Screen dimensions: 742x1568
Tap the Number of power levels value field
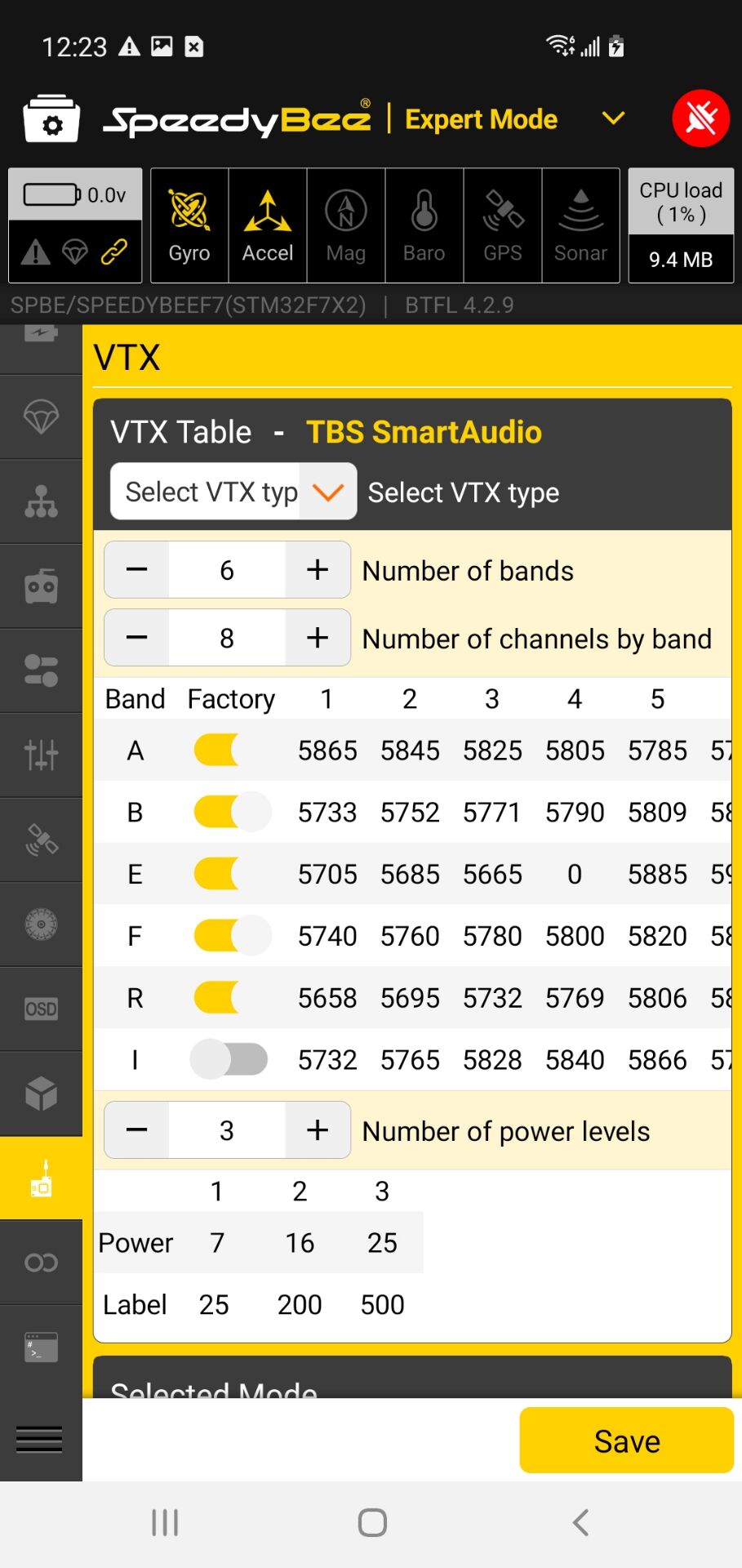click(x=227, y=1130)
